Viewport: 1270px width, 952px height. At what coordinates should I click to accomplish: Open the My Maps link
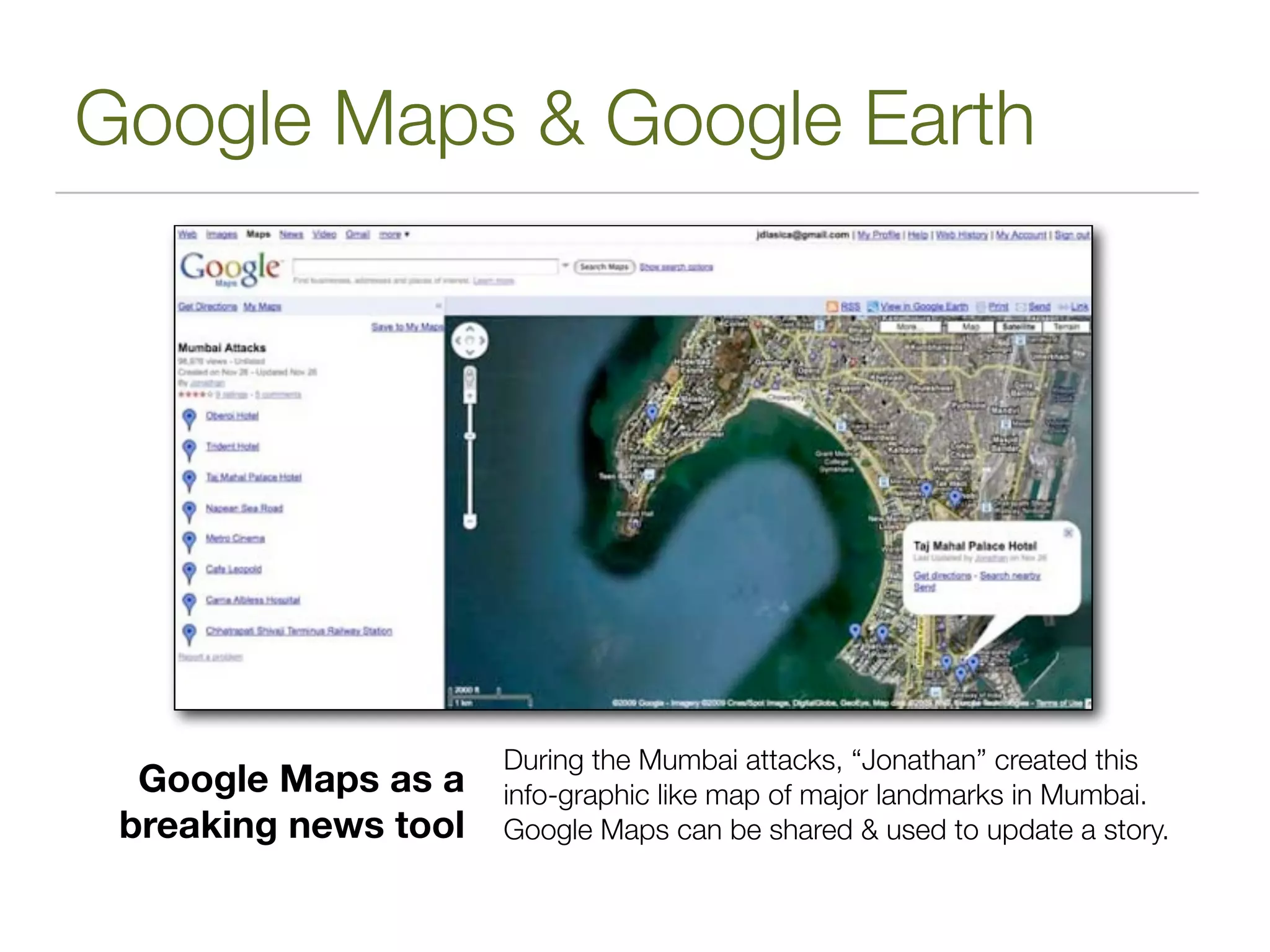pos(262,307)
